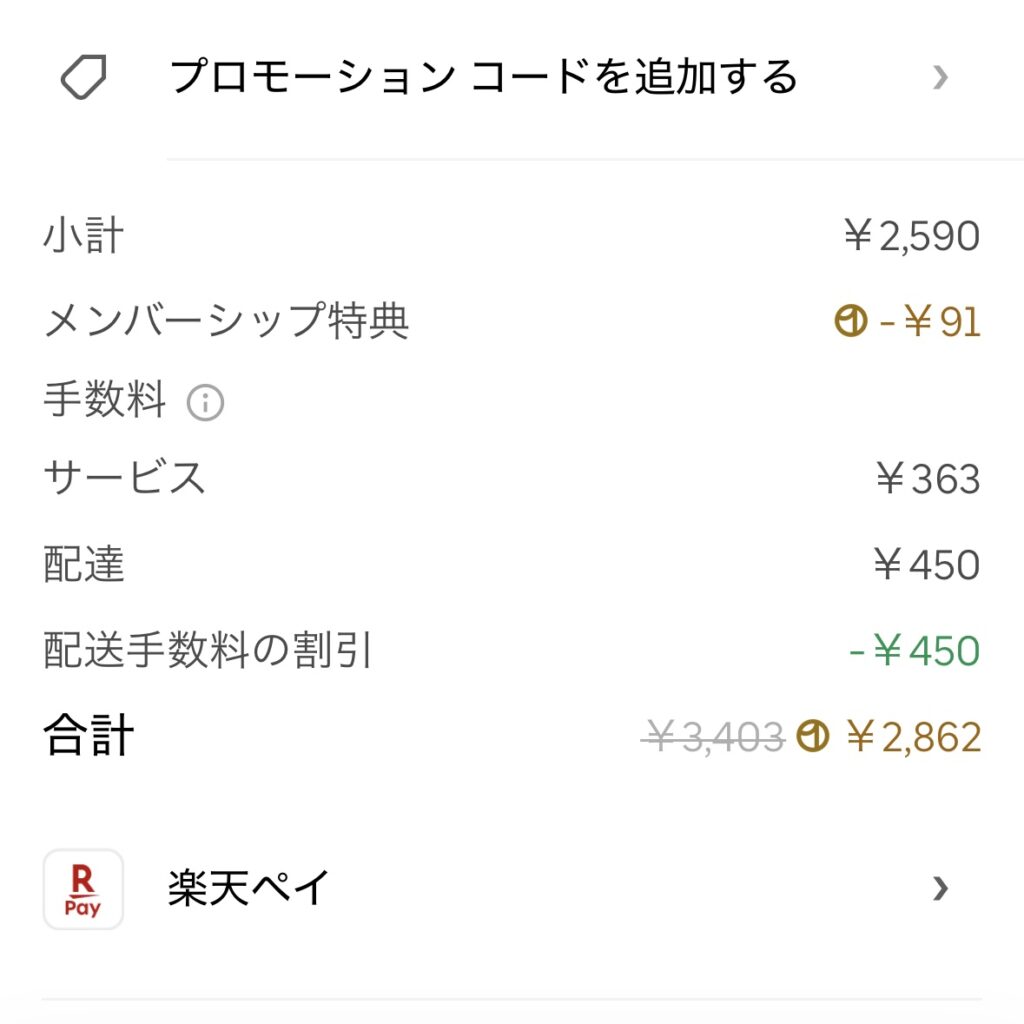Tap the info icon beside 手数料

pyautogui.click(x=206, y=403)
